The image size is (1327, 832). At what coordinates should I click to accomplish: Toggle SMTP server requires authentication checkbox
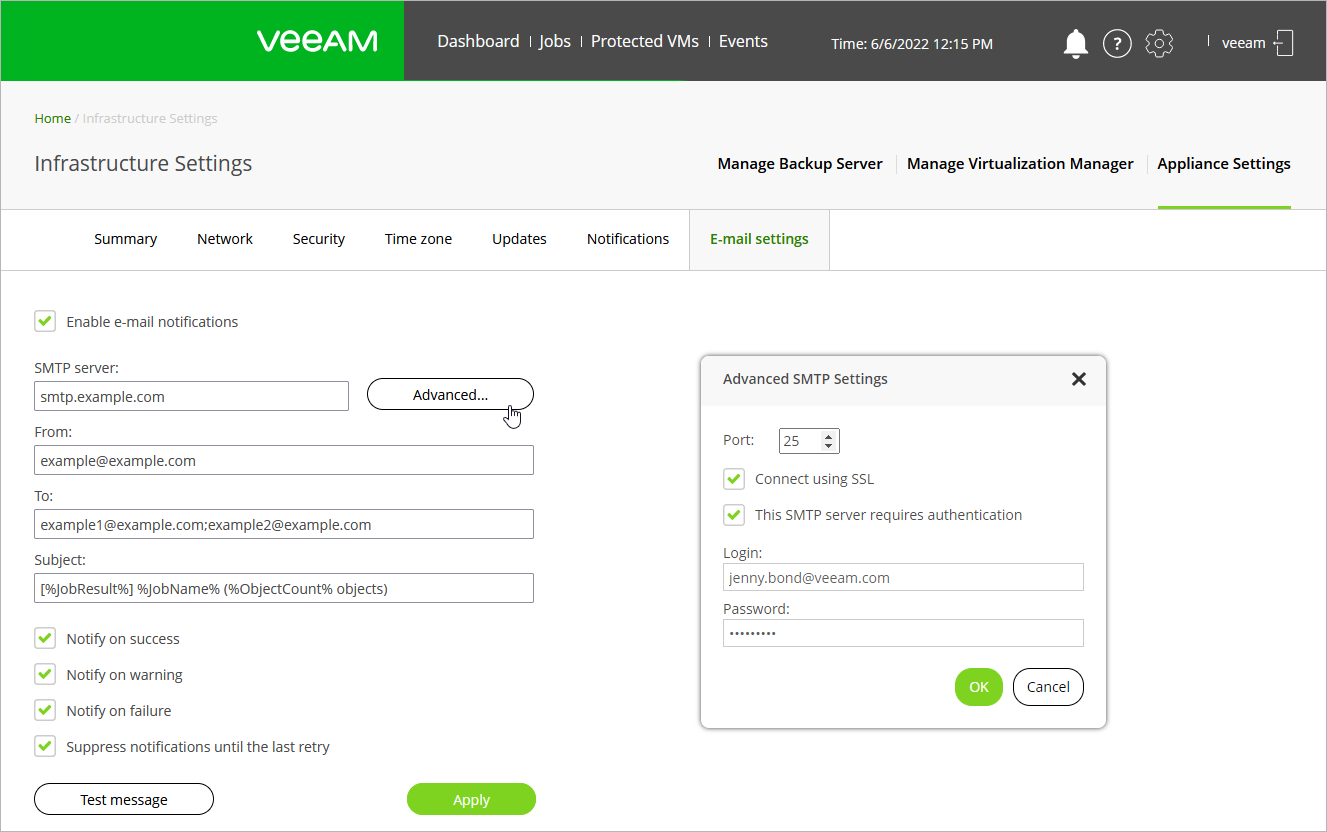(734, 515)
